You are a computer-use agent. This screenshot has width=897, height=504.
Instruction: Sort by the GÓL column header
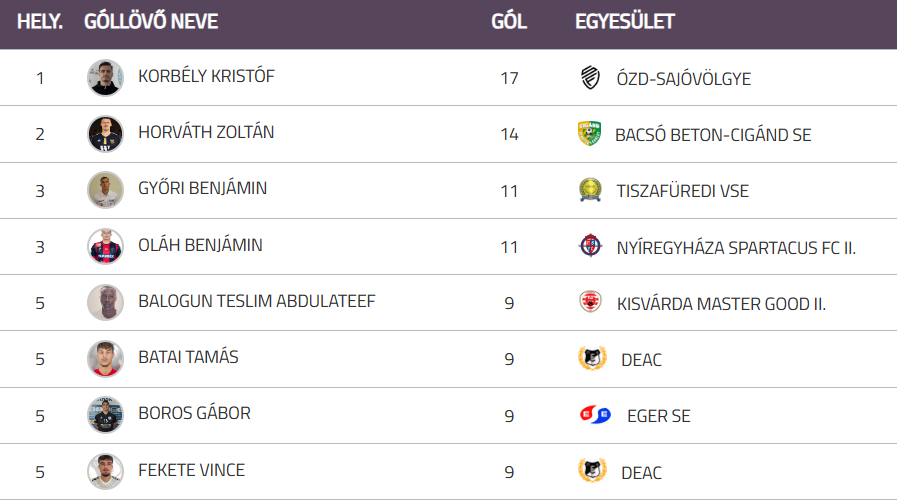[x=509, y=22]
